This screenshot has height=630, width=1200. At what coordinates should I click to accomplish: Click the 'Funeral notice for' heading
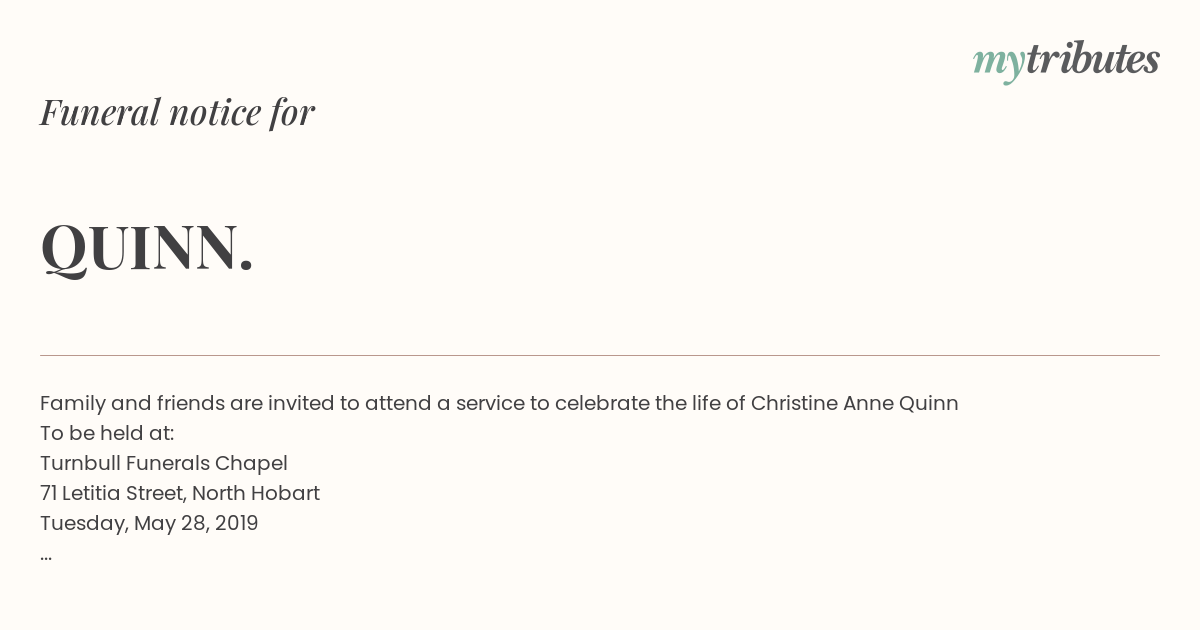tap(177, 112)
